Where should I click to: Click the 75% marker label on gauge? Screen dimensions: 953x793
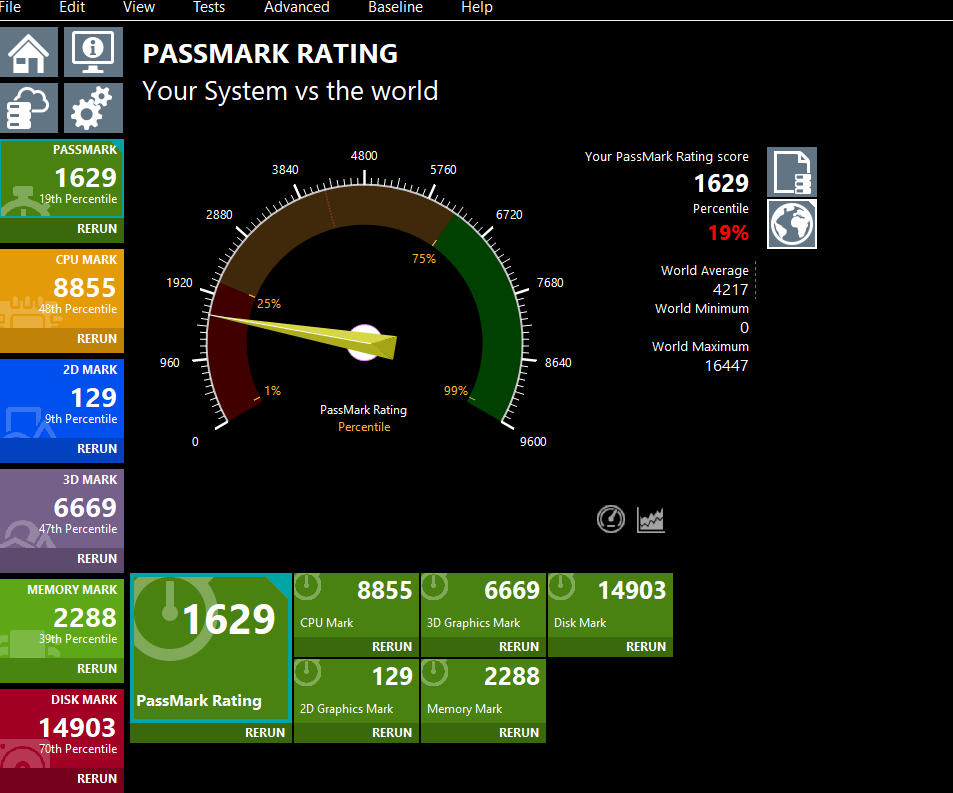point(424,259)
